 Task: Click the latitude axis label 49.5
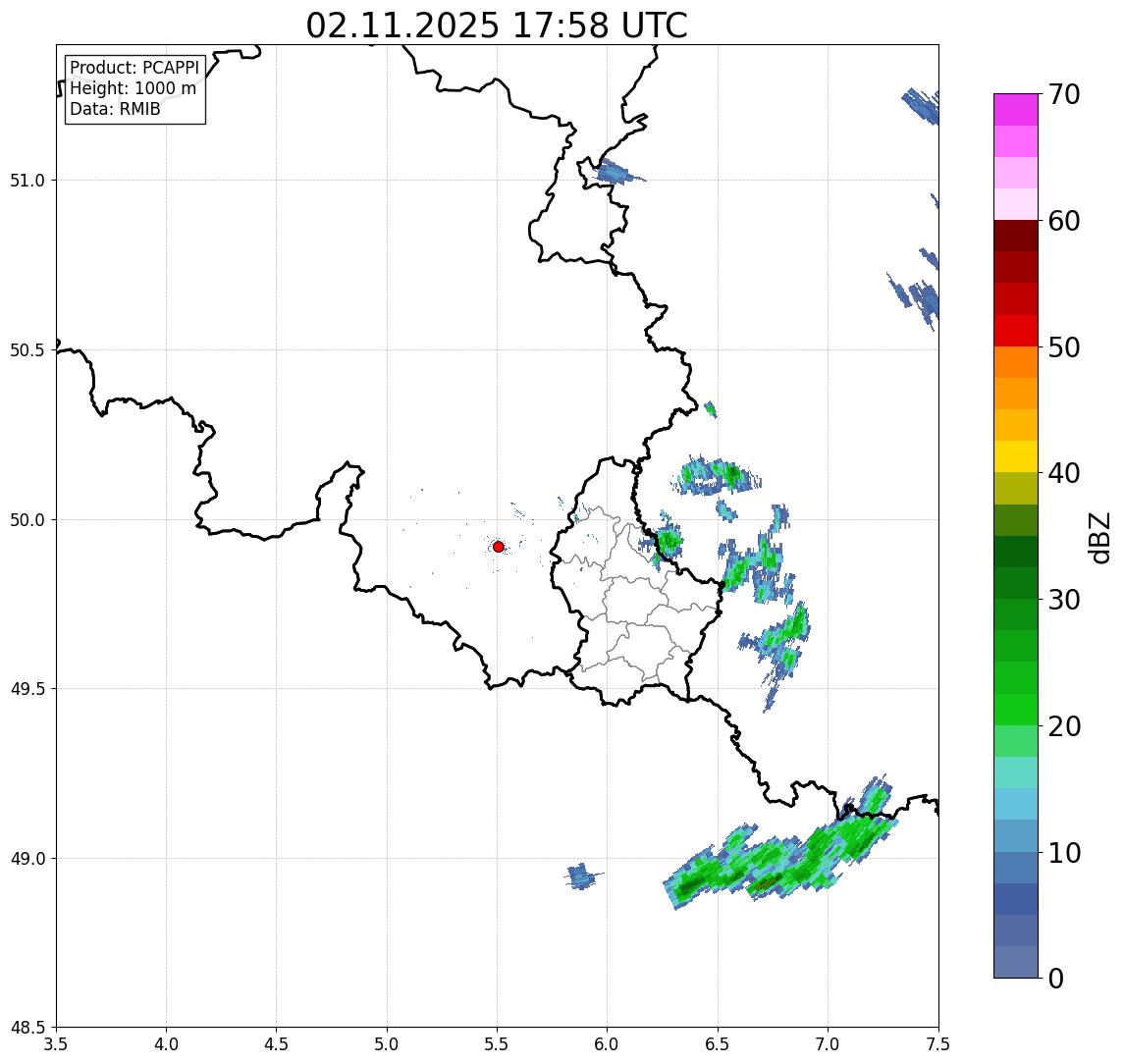[27, 689]
